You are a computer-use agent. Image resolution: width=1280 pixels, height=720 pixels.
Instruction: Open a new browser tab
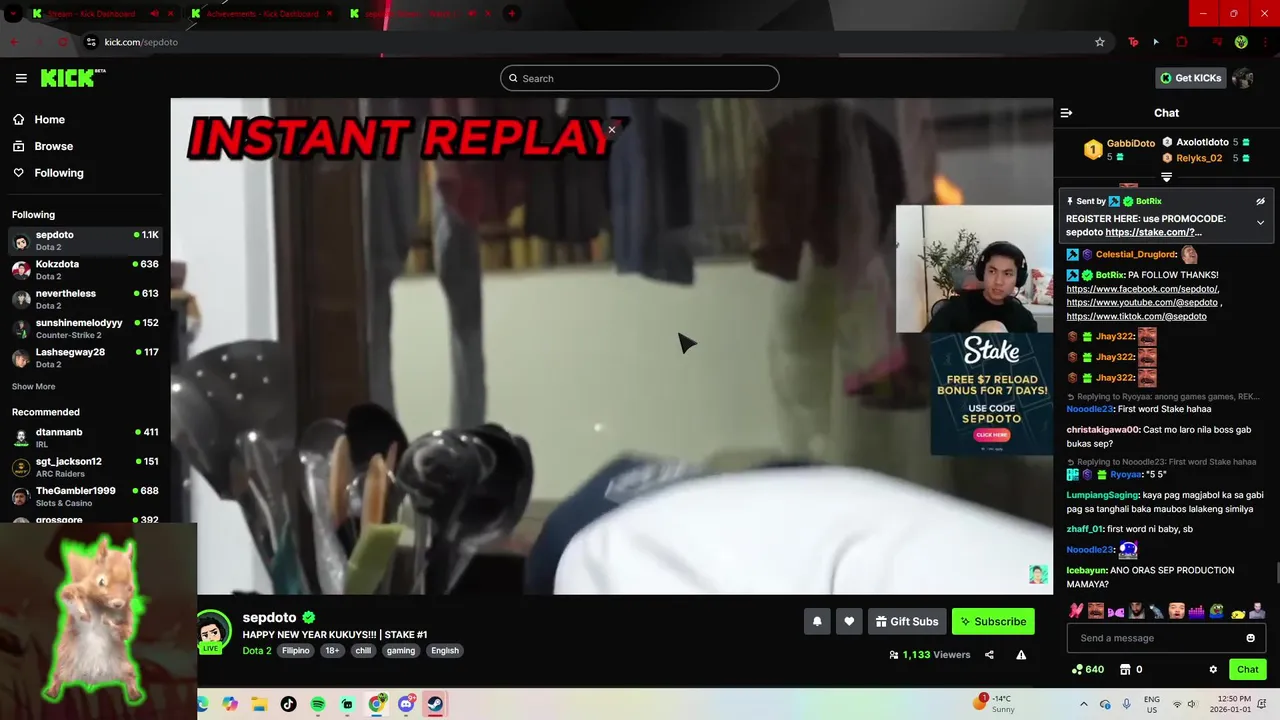pos(511,14)
